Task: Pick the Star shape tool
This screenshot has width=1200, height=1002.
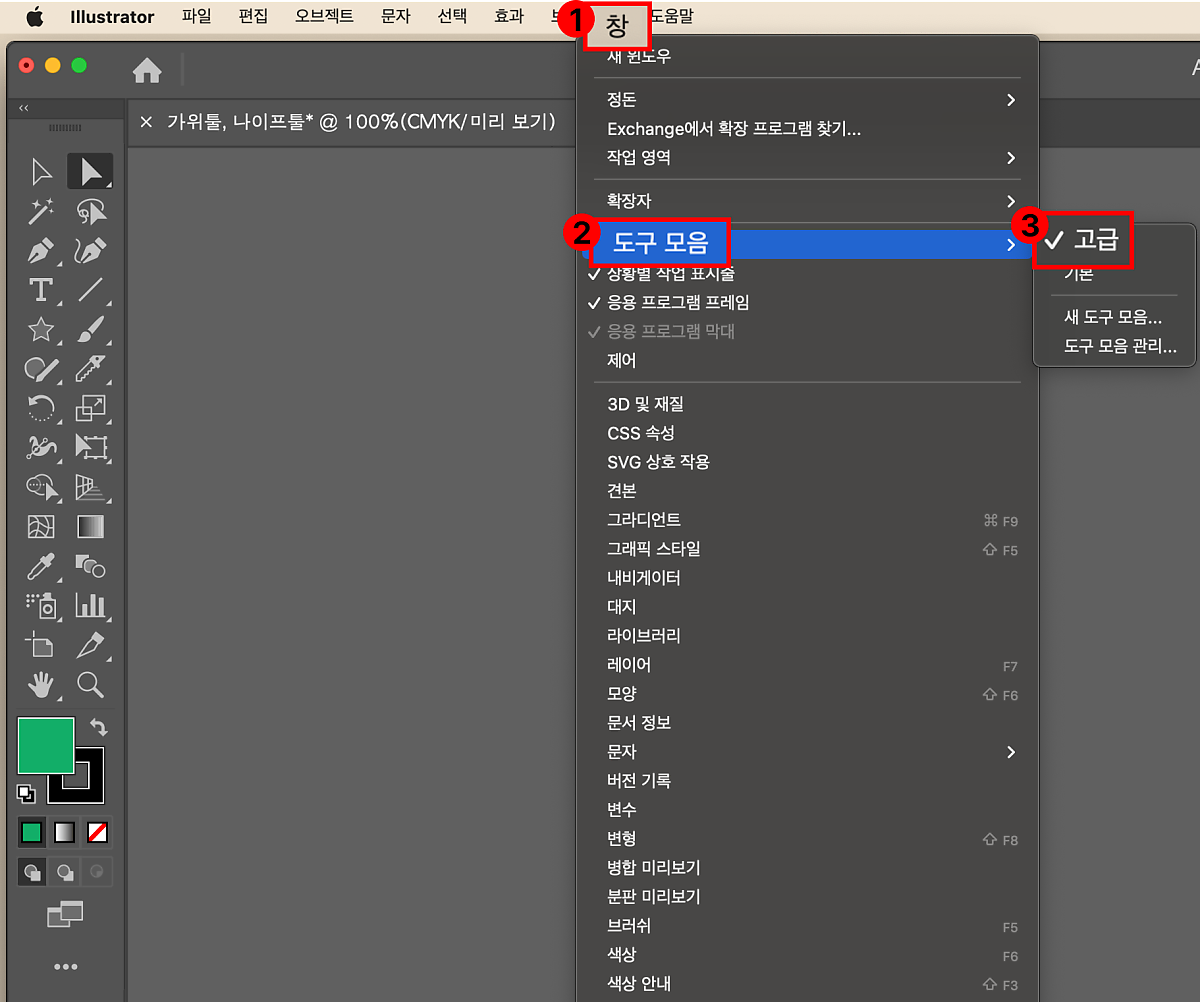Action: [40, 329]
